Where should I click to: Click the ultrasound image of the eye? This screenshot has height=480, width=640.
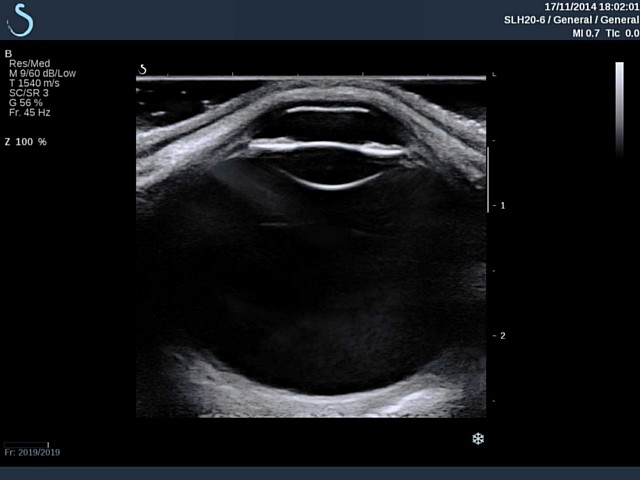pyautogui.click(x=311, y=247)
